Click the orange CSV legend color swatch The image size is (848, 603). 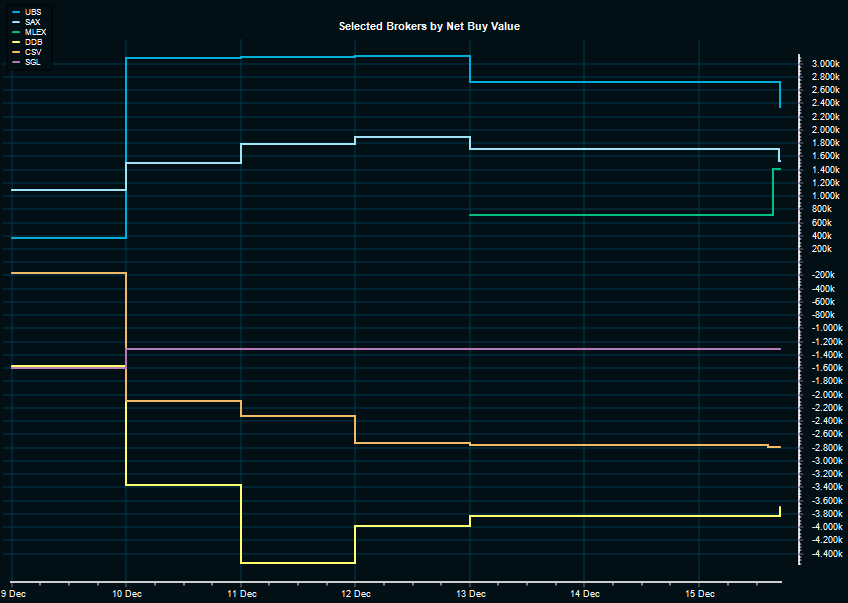pos(16,52)
